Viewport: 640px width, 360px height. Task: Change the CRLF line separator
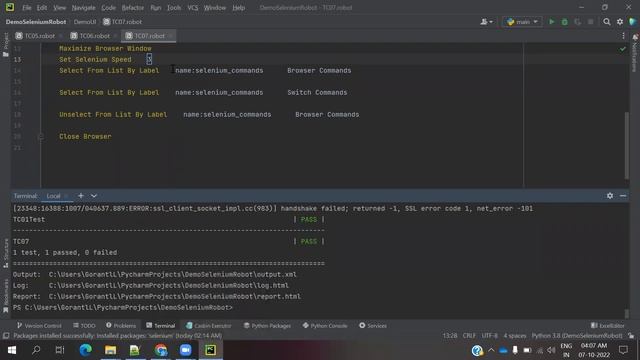[x=469, y=336]
